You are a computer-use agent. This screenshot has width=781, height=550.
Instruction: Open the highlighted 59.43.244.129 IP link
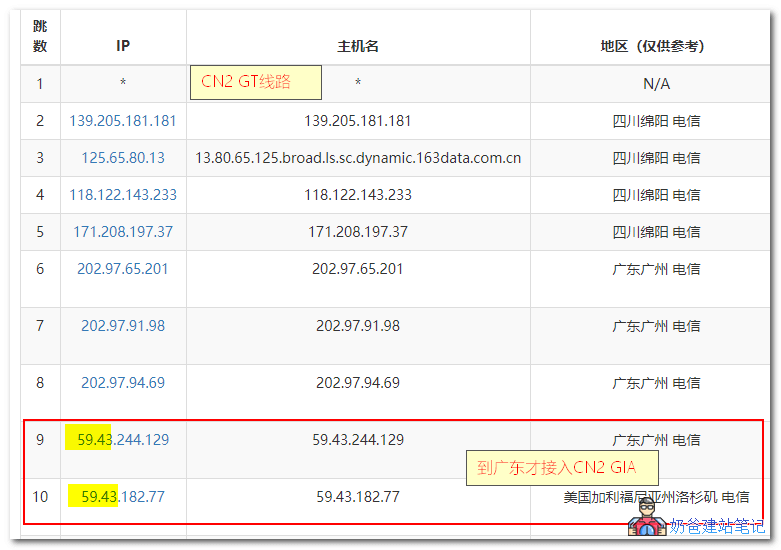123,440
